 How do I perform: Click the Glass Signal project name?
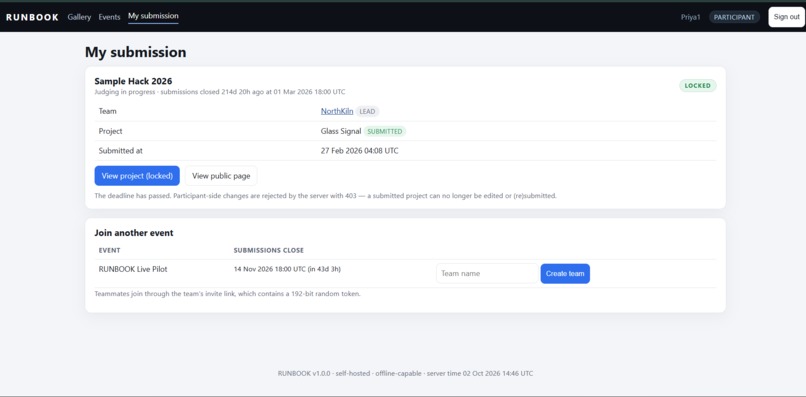pyautogui.click(x=341, y=131)
